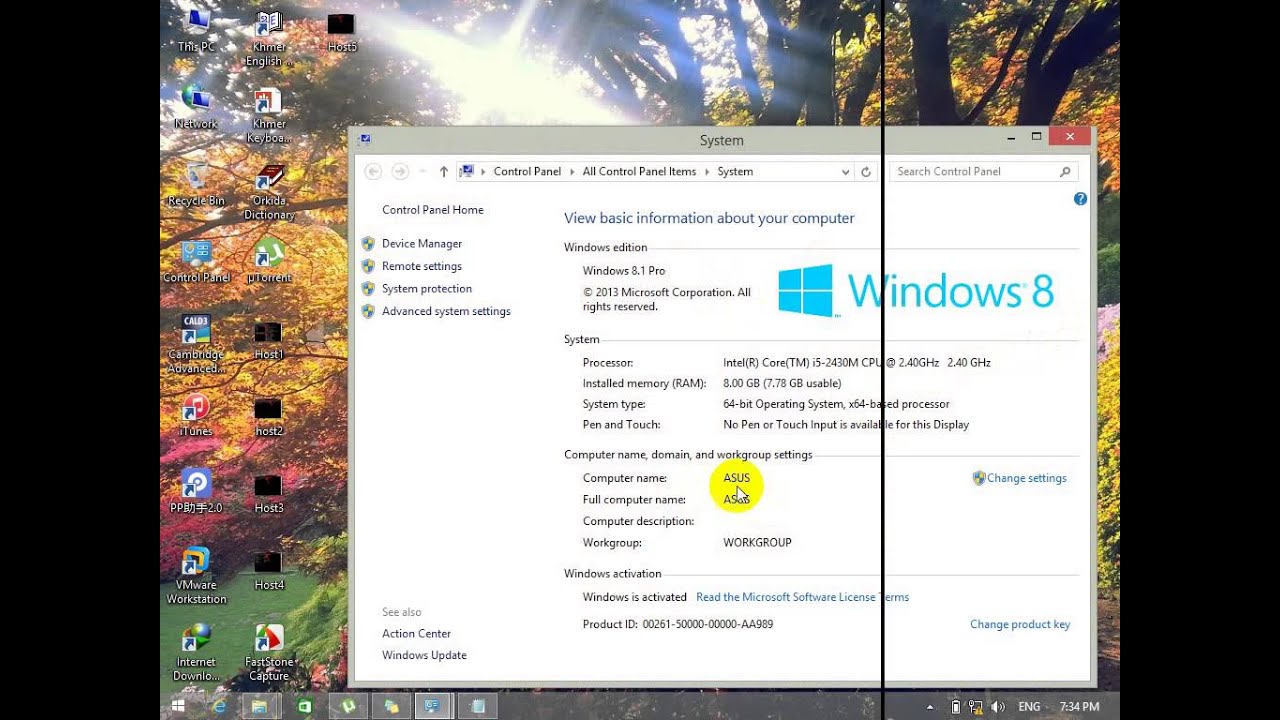The image size is (1280, 720).
Task: Open Recycle Bin on desktop
Action: click(196, 185)
